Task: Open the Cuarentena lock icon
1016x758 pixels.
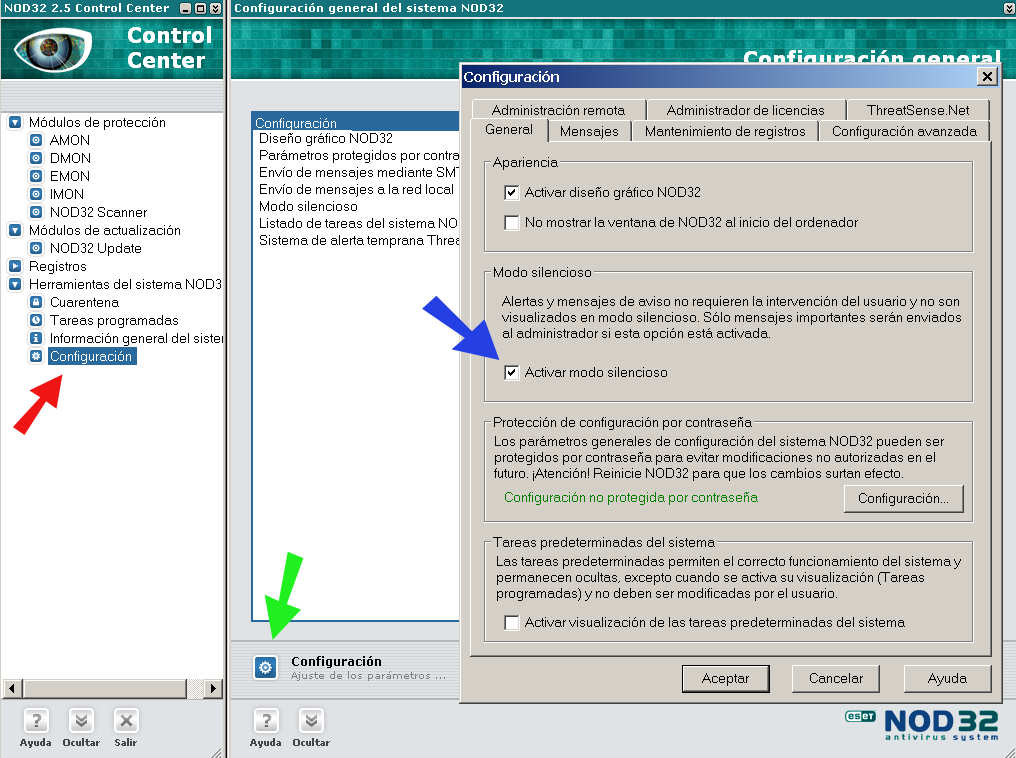Action: [x=36, y=303]
